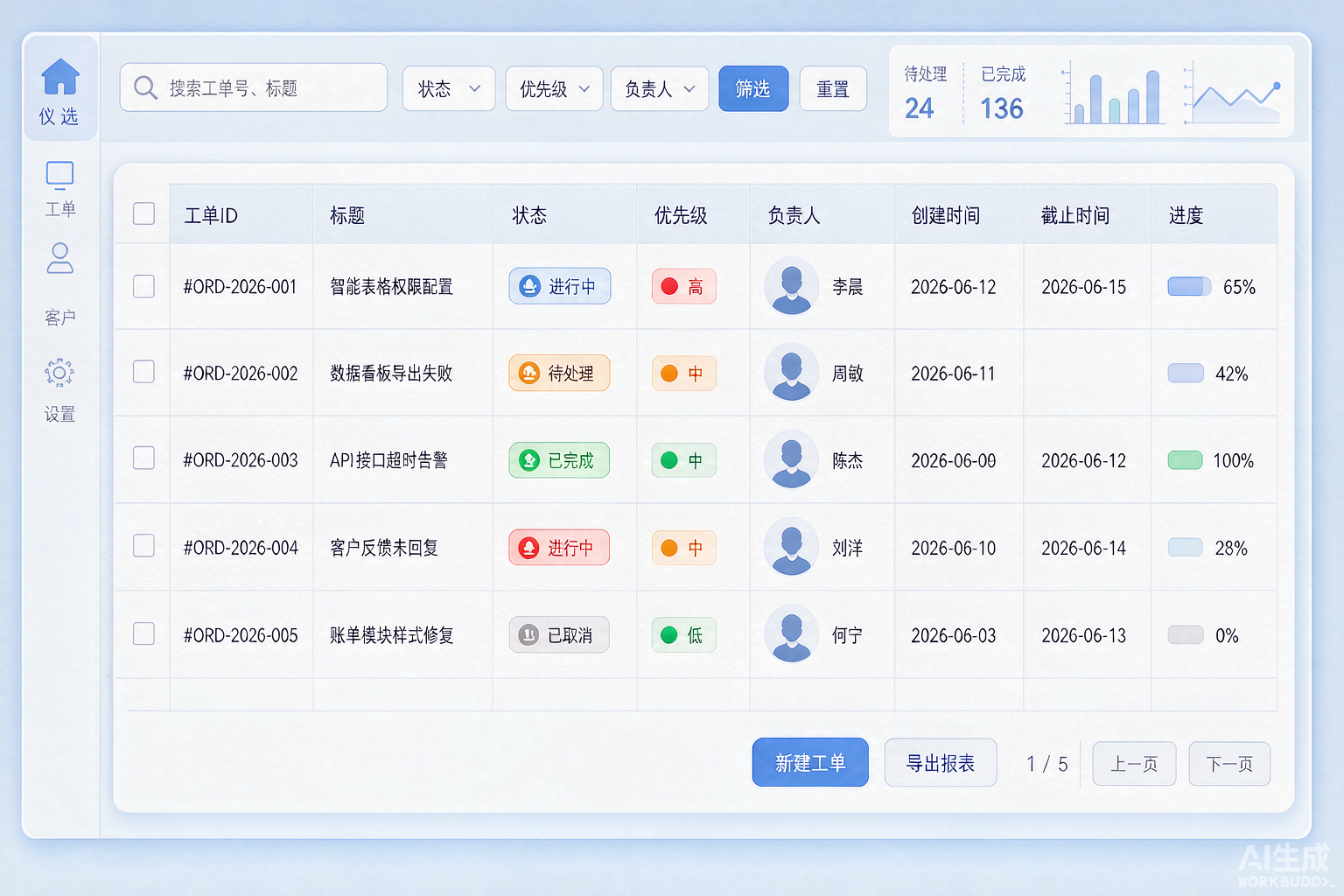Check the box for #ORD-2026-004

(x=143, y=546)
